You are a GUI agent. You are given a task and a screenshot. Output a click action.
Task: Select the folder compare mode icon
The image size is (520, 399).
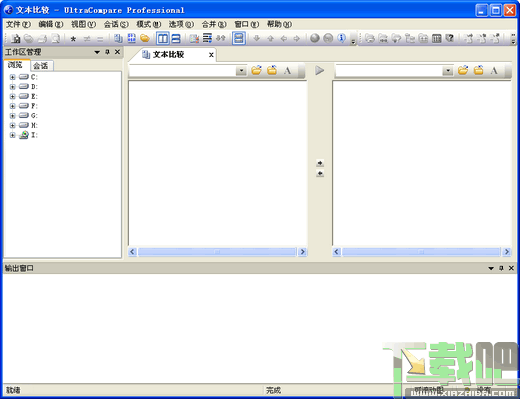145,39
